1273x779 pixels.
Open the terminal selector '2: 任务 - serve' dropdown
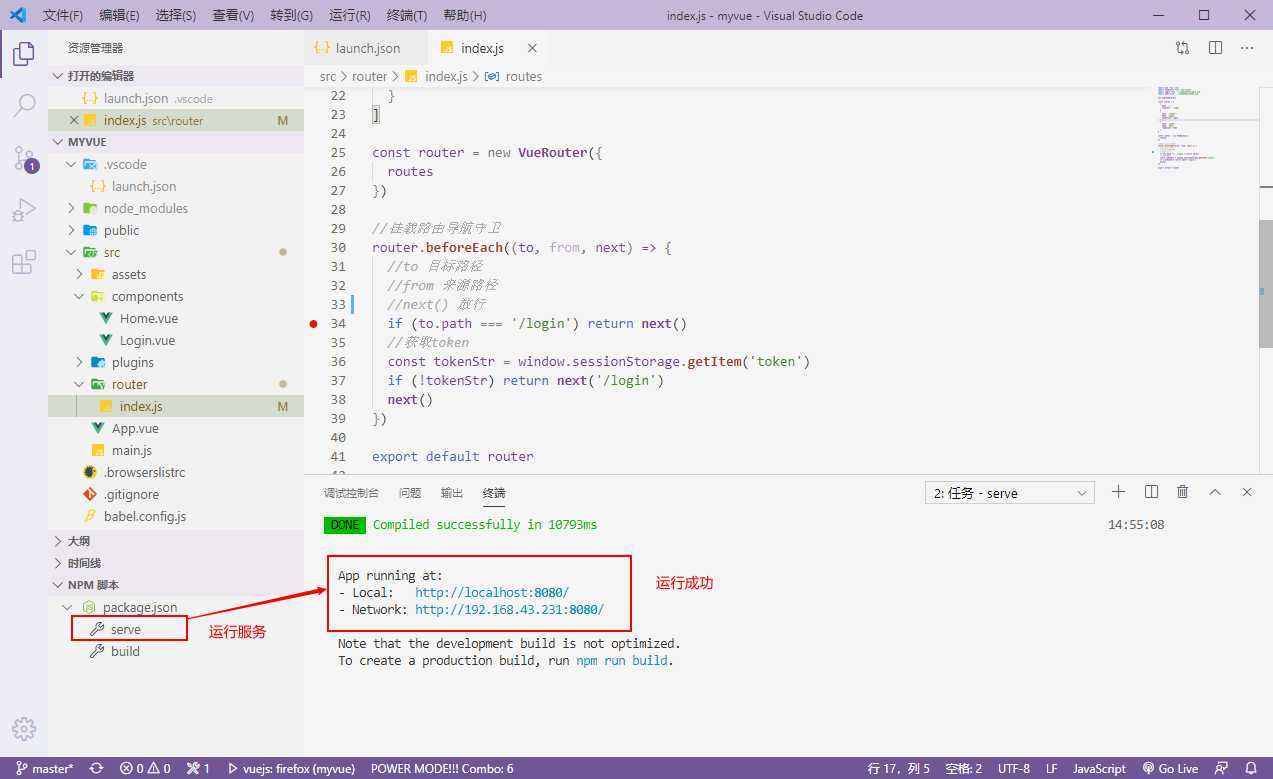1010,493
